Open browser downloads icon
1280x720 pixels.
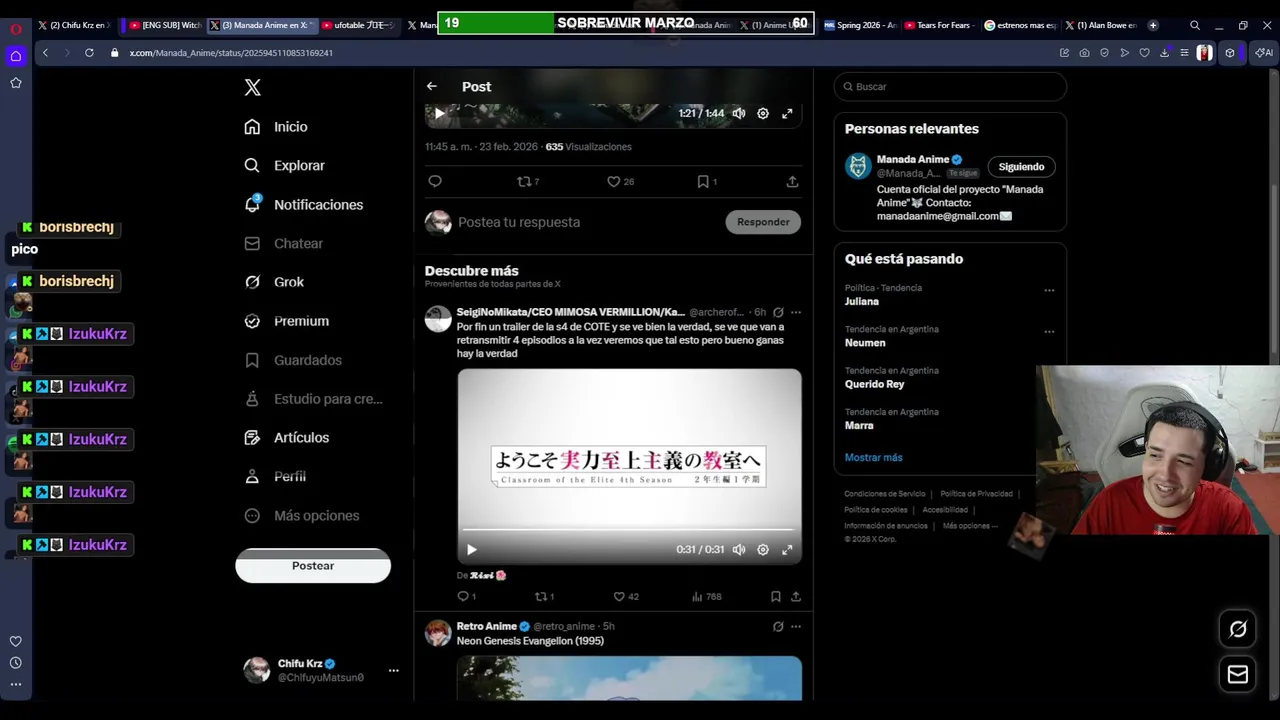click(1164, 53)
